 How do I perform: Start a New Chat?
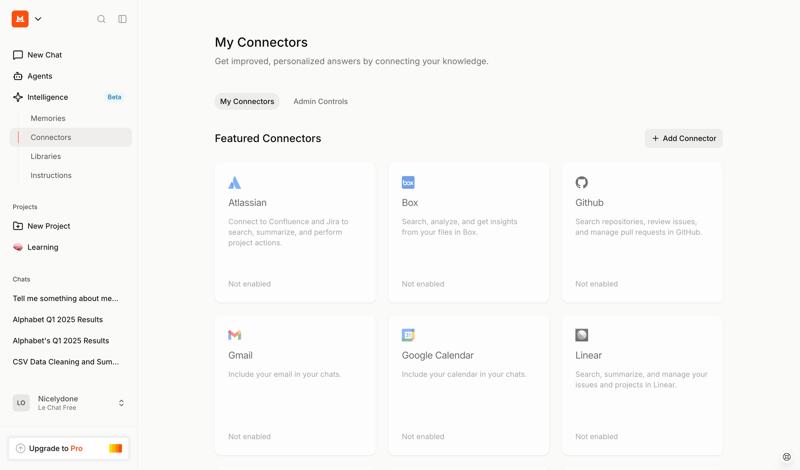[44, 55]
